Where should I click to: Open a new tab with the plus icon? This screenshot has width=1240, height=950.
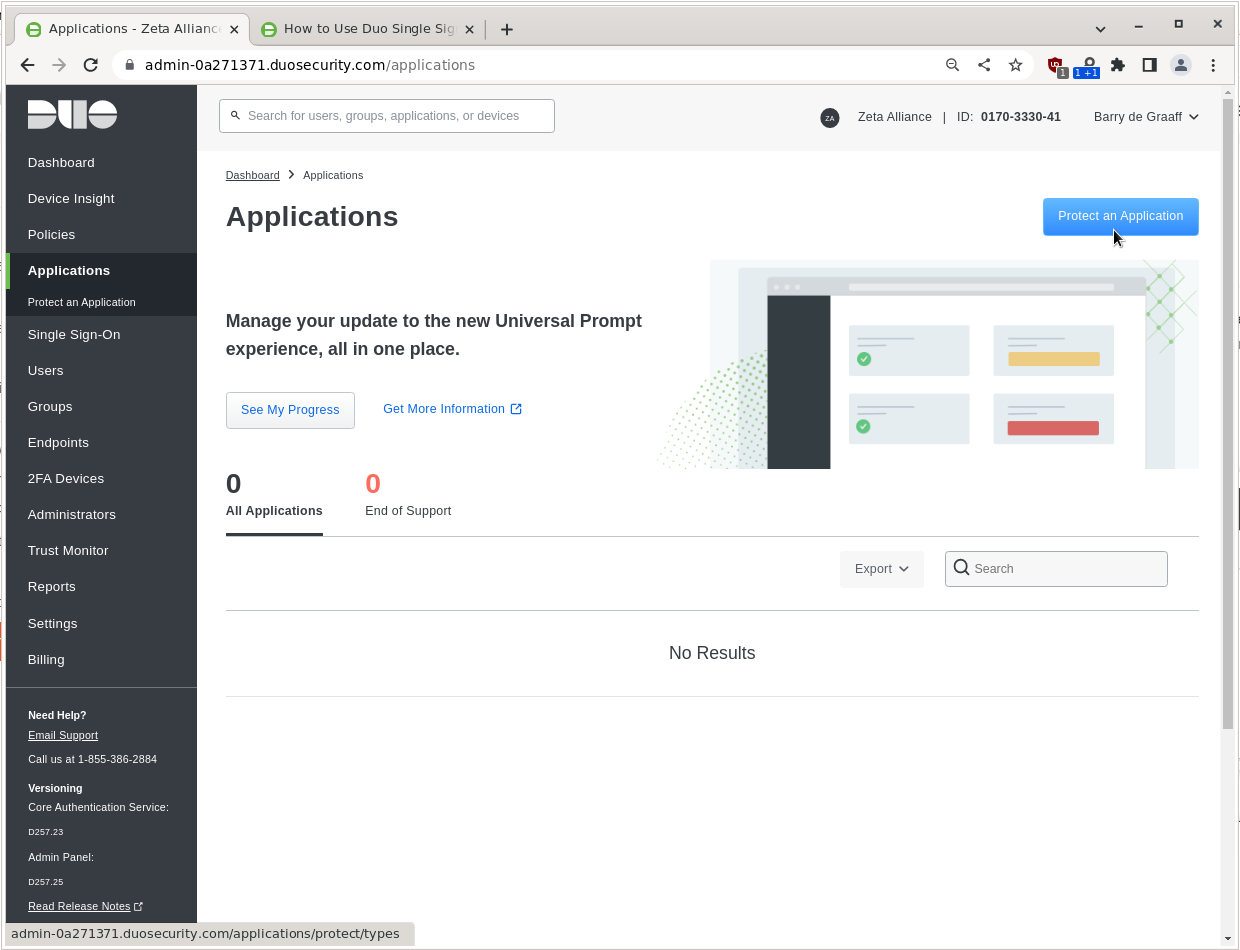tap(507, 29)
